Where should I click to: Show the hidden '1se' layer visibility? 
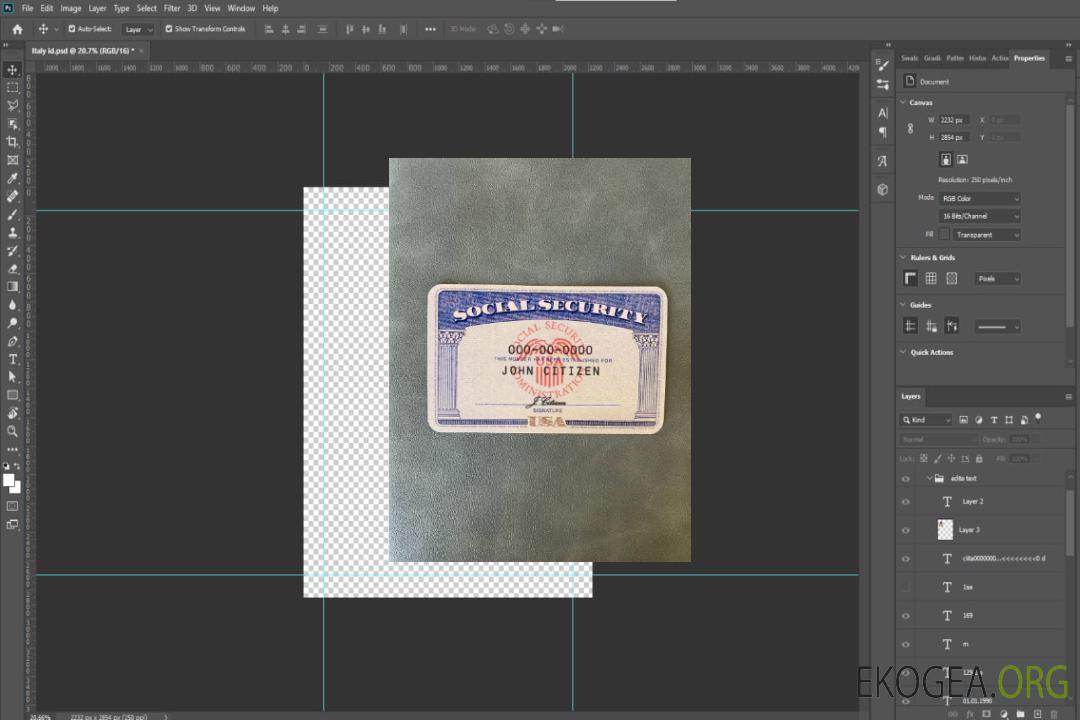pyautogui.click(x=906, y=587)
